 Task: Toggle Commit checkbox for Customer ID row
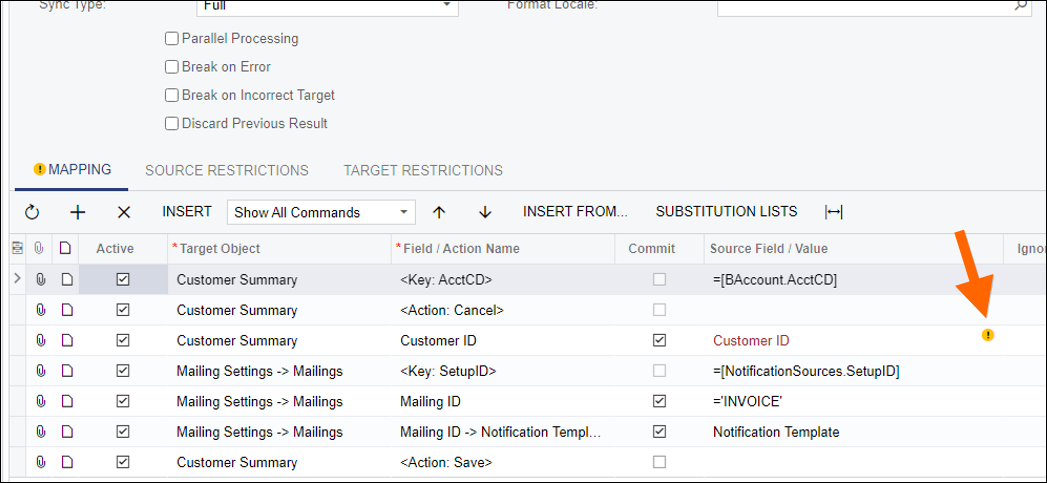click(x=659, y=341)
